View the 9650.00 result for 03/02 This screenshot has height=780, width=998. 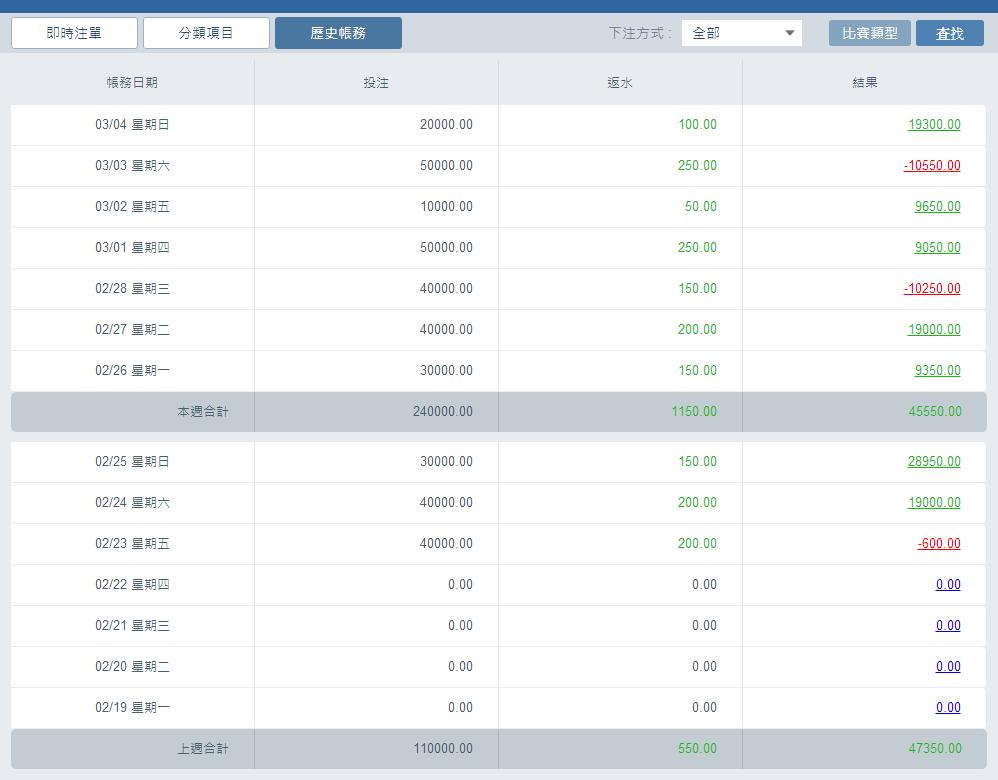tap(937, 207)
